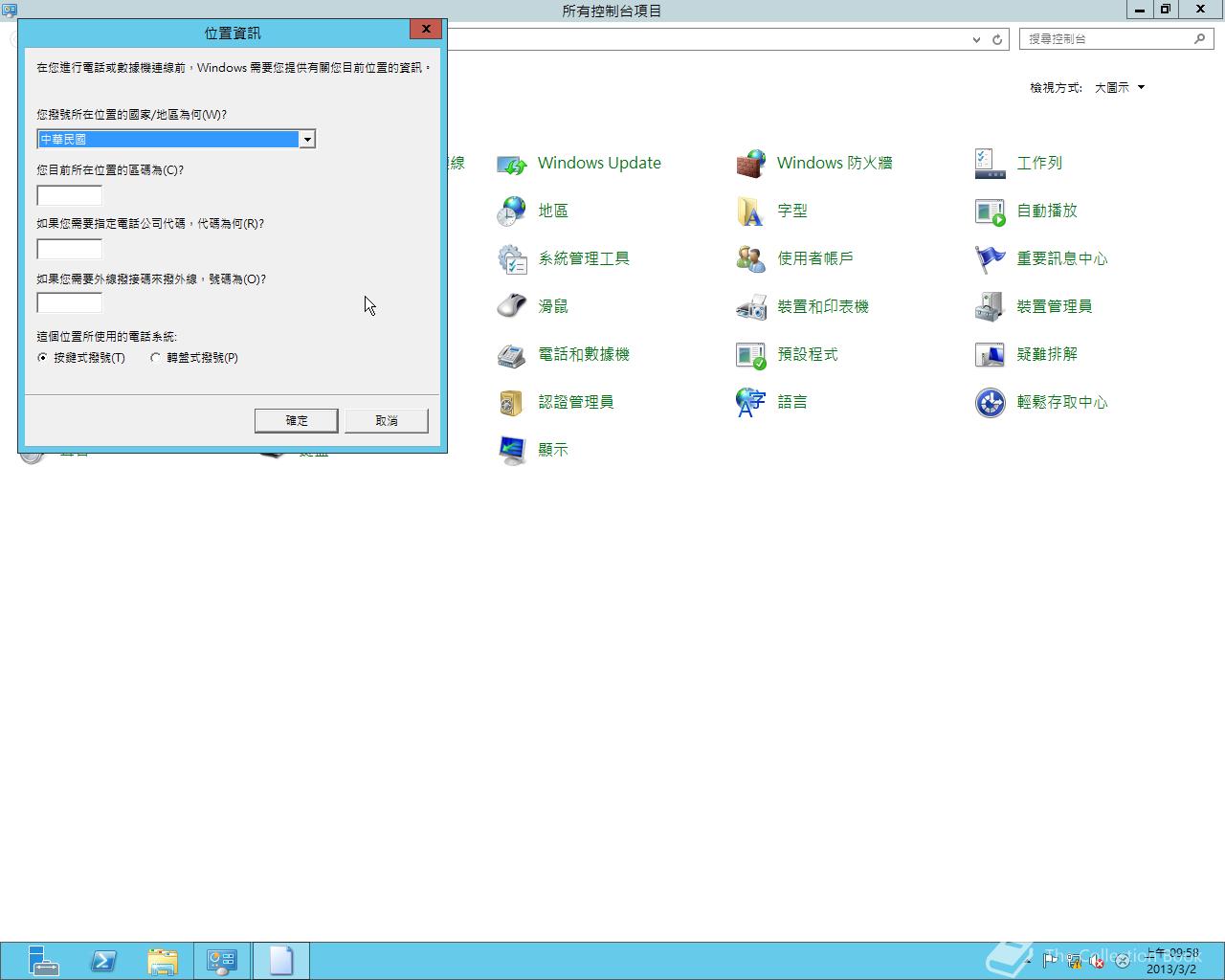Open the Windows Update icon
This screenshot has width=1225, height=980.
tap(512, 164)
